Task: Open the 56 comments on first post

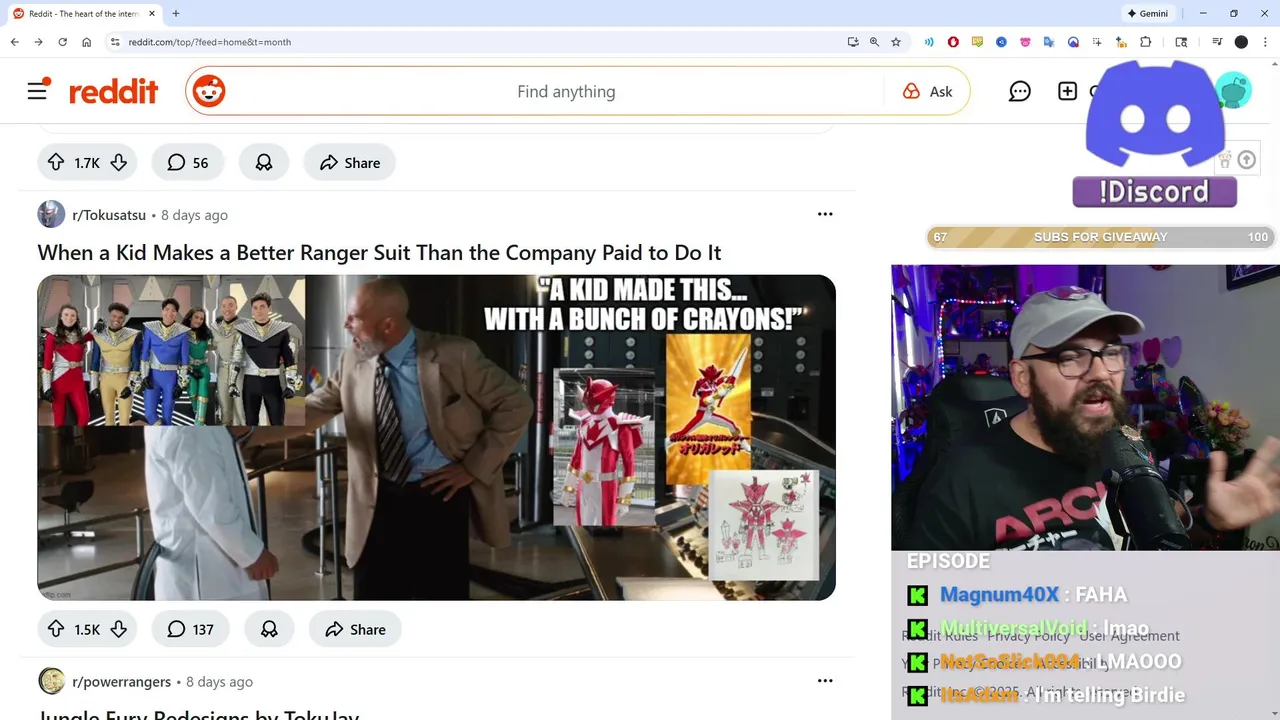Action: (x=188, y=162)
